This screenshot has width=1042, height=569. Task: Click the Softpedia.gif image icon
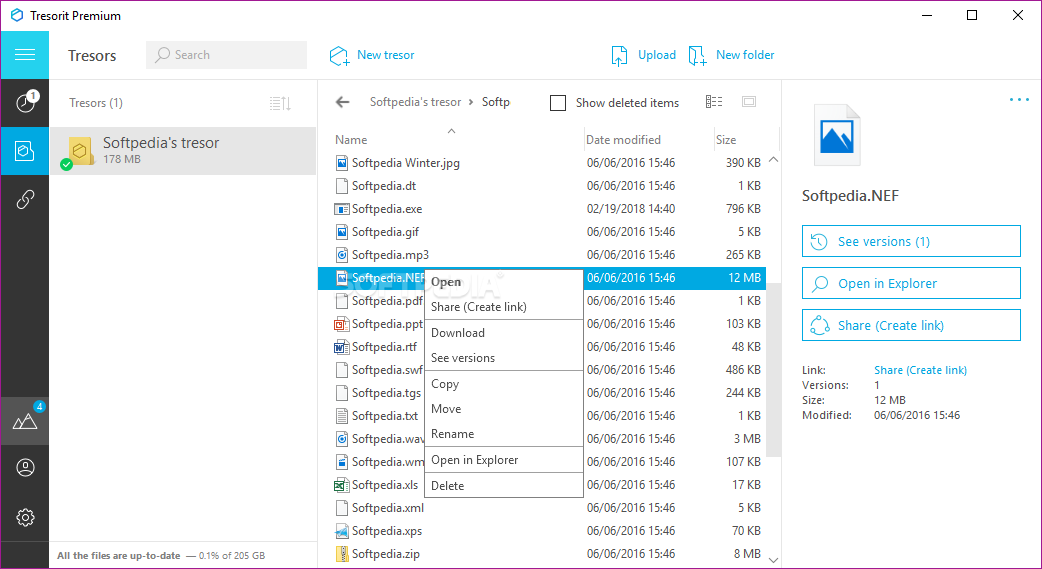coord(342,232)
